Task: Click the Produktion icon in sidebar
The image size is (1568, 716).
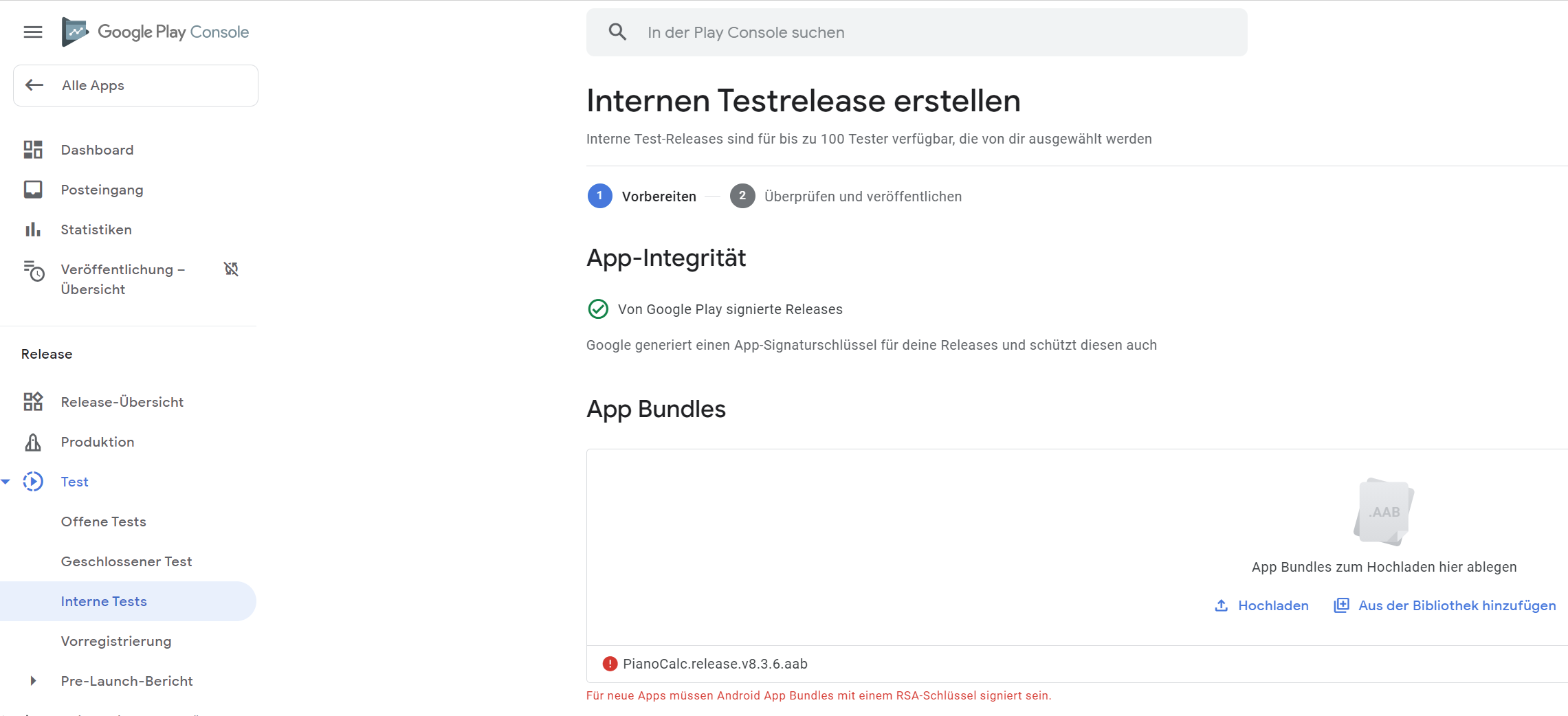Action: (x=33, y=442)
